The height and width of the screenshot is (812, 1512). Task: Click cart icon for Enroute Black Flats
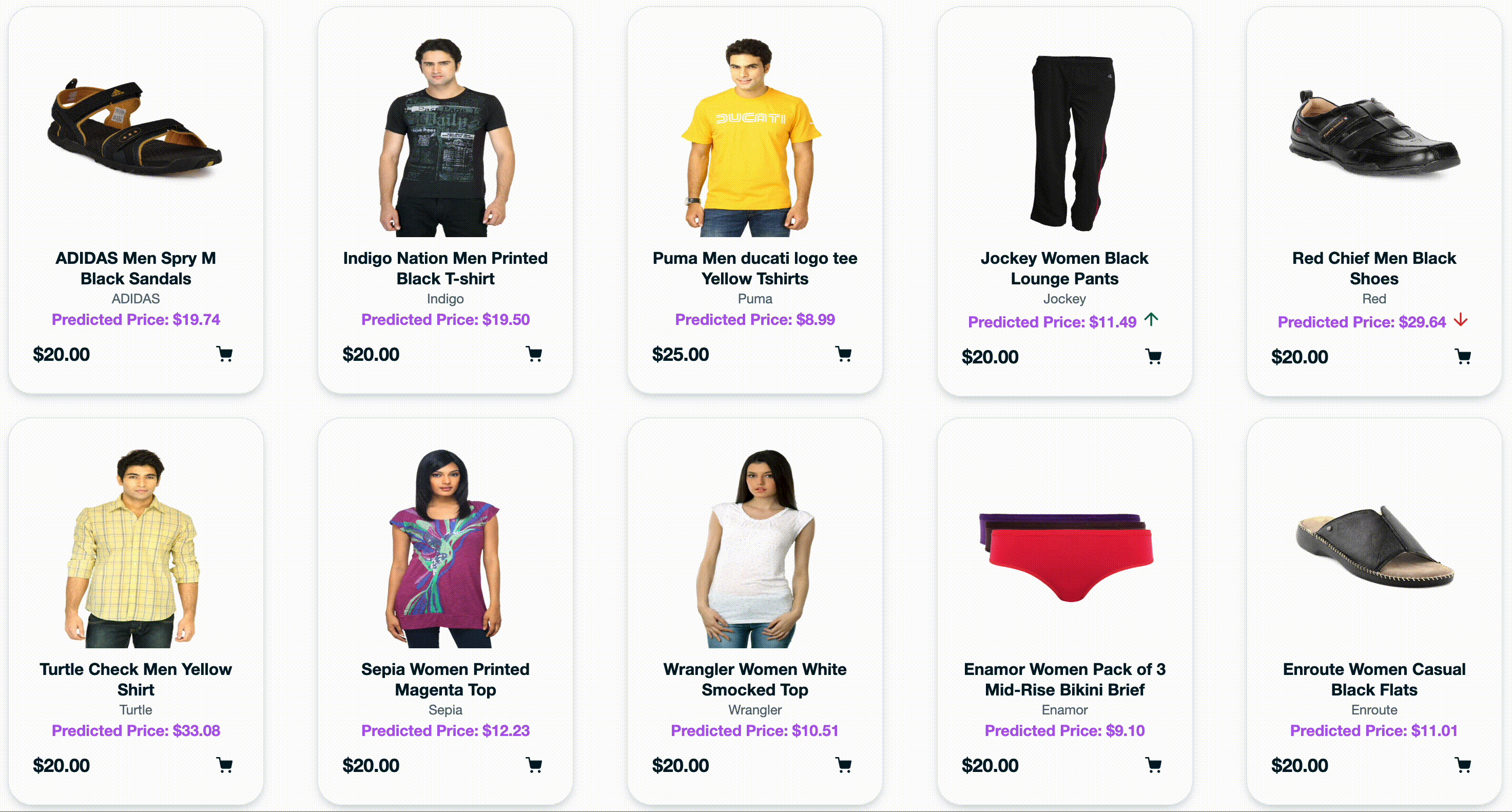pos(1463,765)
